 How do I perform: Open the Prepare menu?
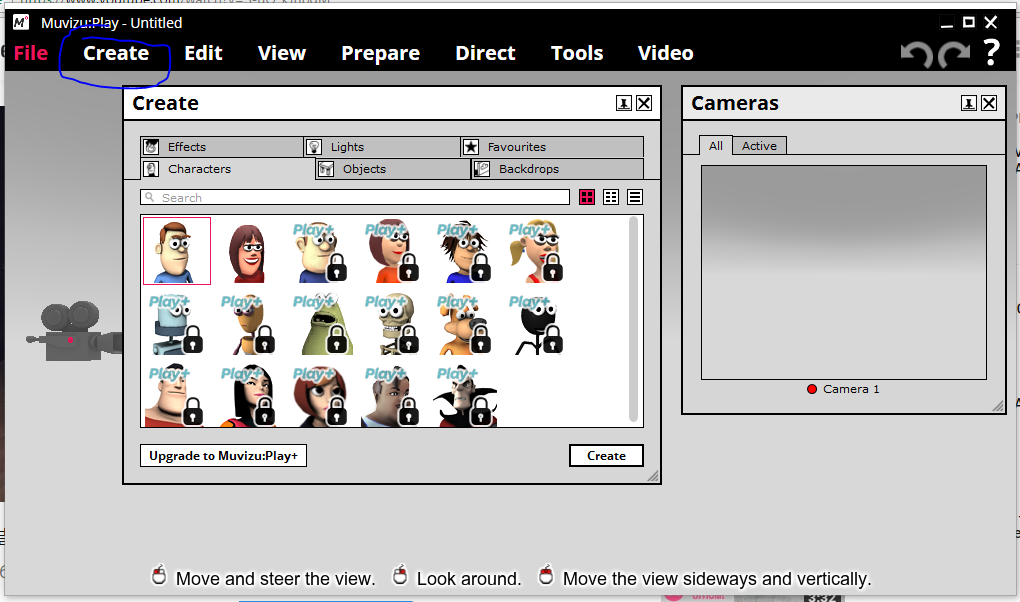[x=381, y=53]
